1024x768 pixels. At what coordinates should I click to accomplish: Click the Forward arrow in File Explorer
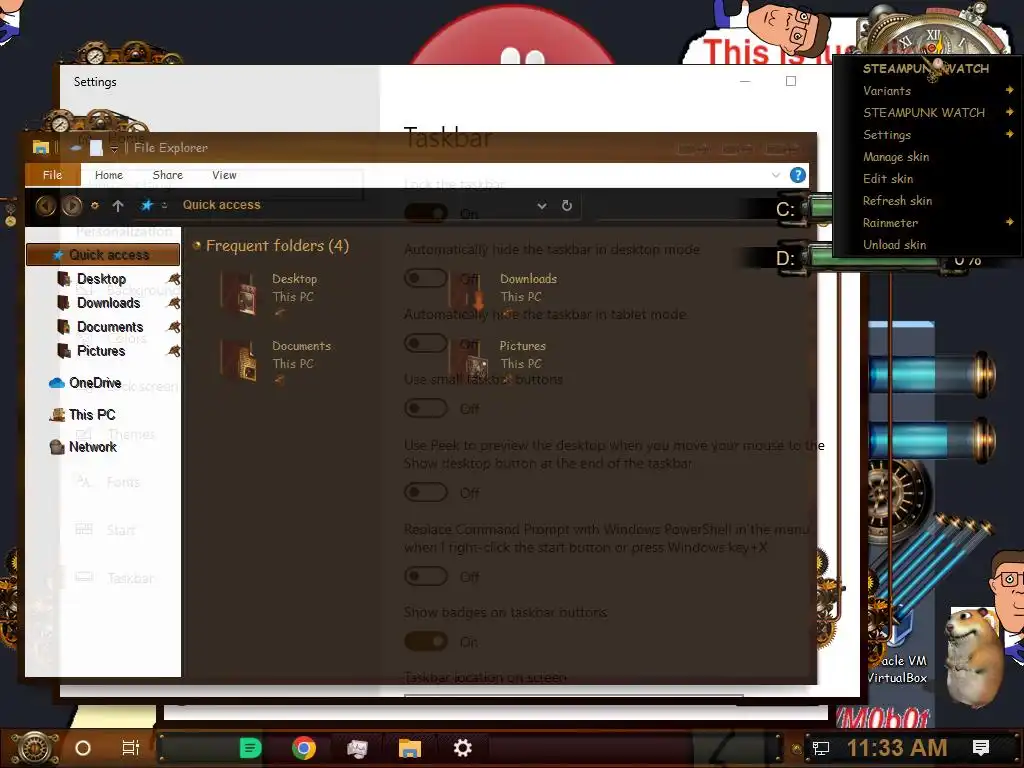72,206
